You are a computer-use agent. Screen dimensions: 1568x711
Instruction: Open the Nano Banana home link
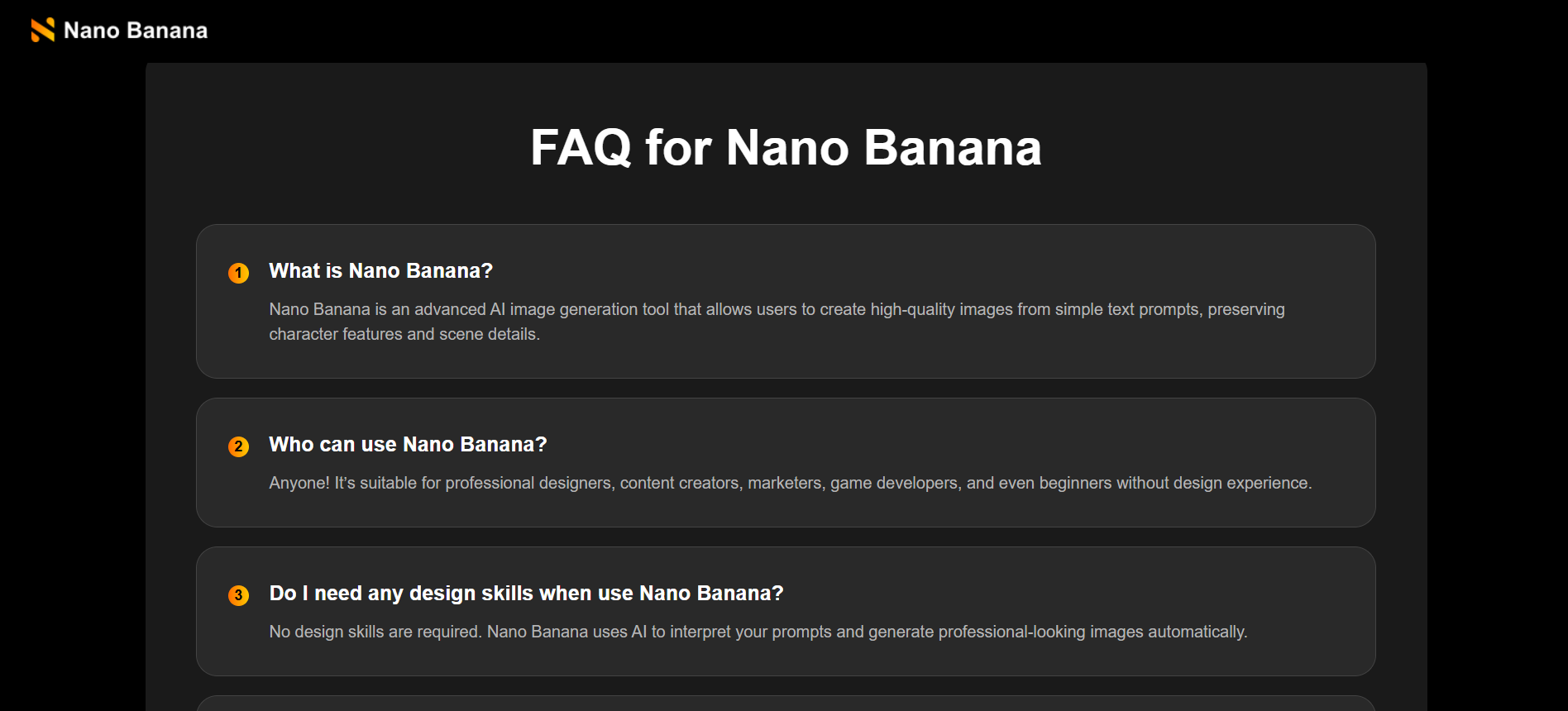[x=119, y=30]
